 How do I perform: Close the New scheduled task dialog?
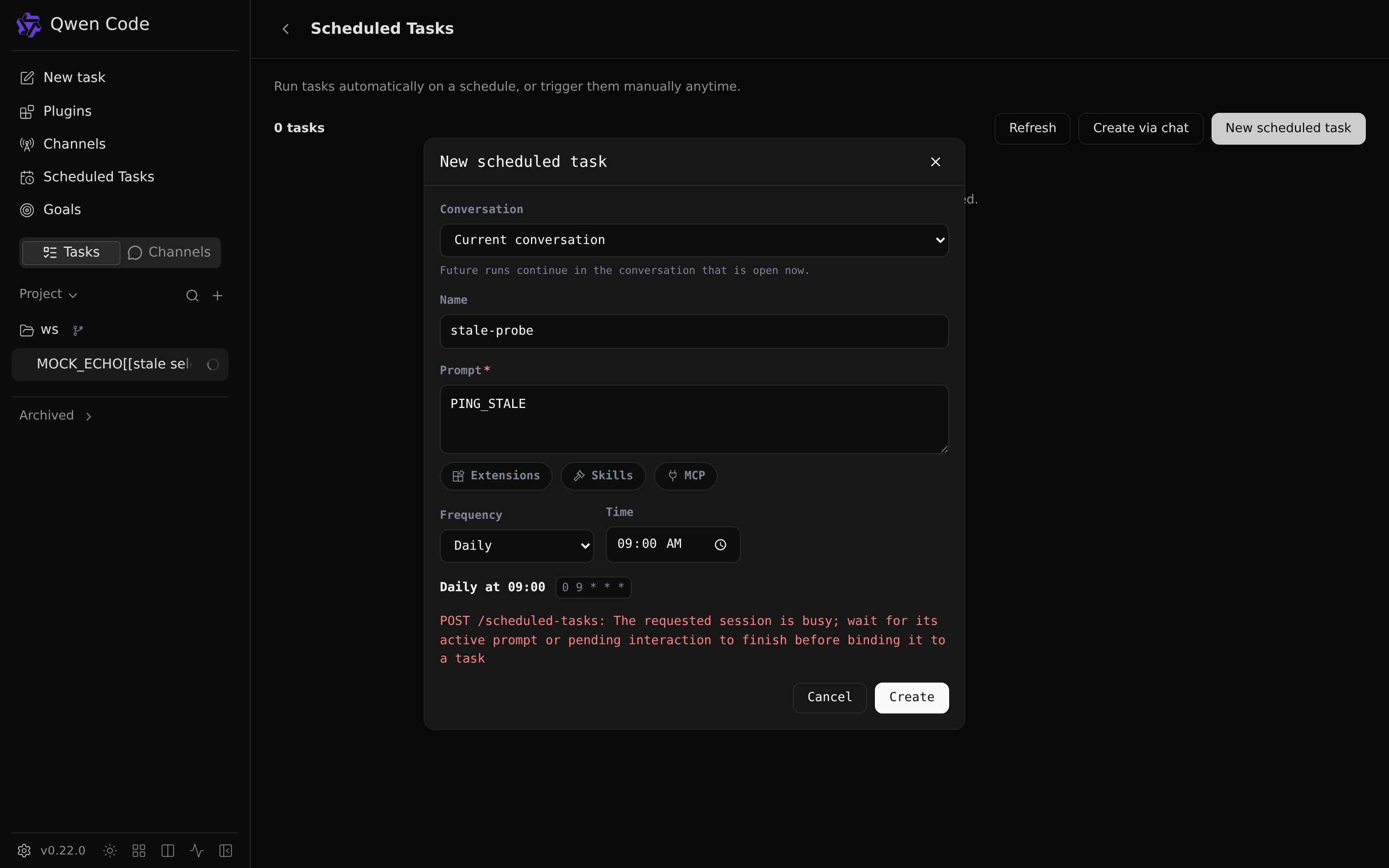coord(936,162)
